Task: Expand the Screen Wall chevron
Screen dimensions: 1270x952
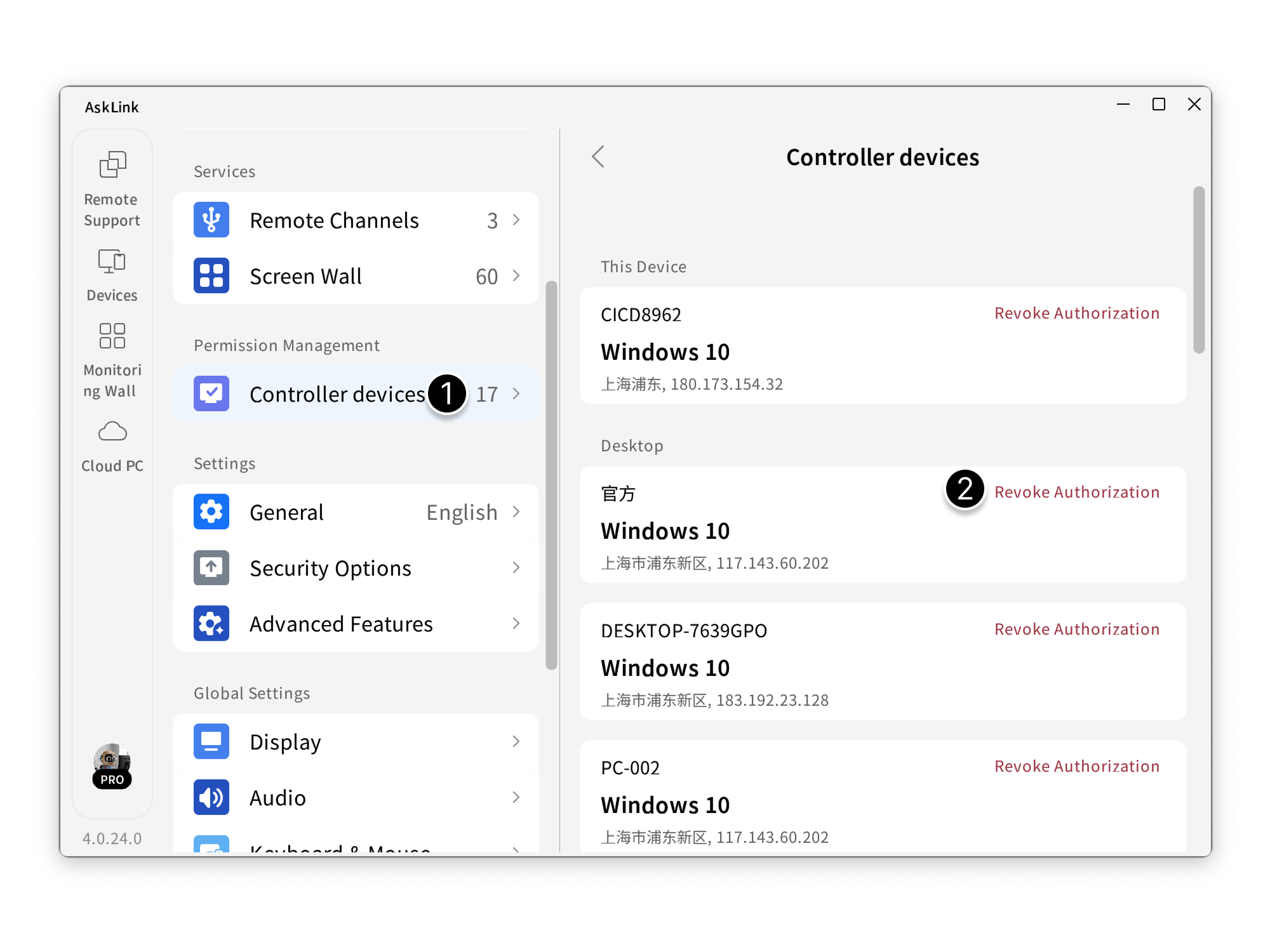Action: (516, 276)
